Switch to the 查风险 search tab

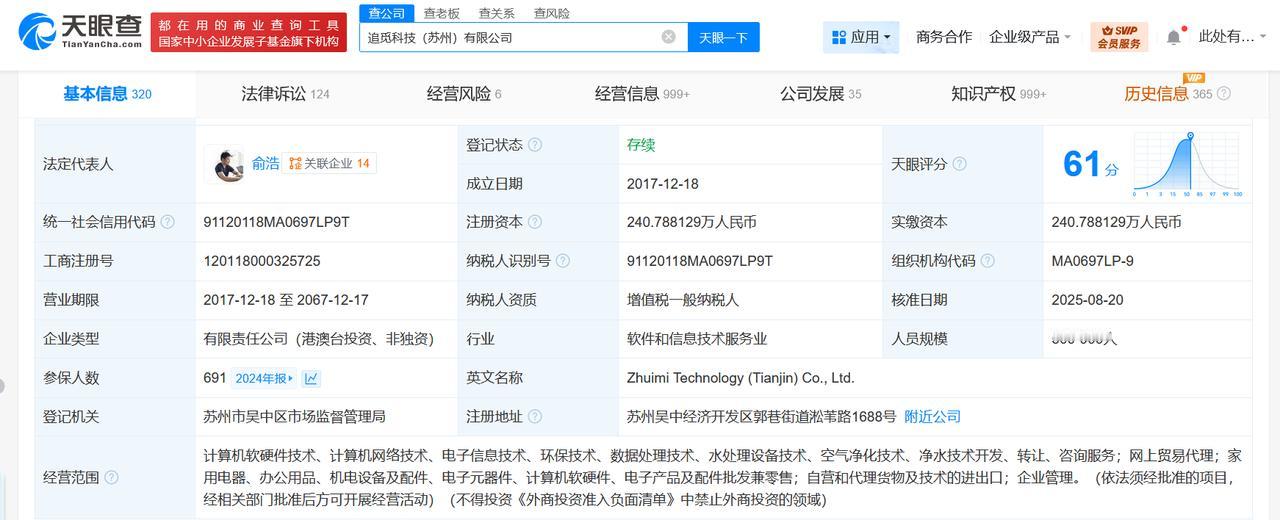click(x=552, y=13)
